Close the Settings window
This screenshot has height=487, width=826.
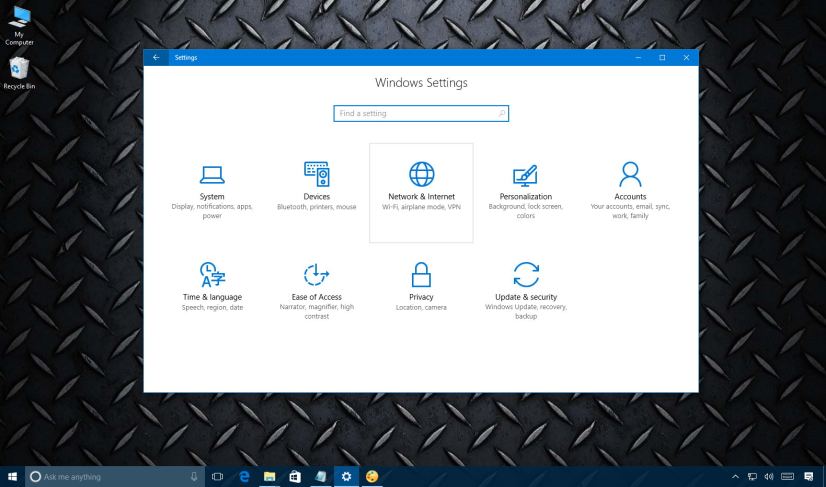click(686, 57)
